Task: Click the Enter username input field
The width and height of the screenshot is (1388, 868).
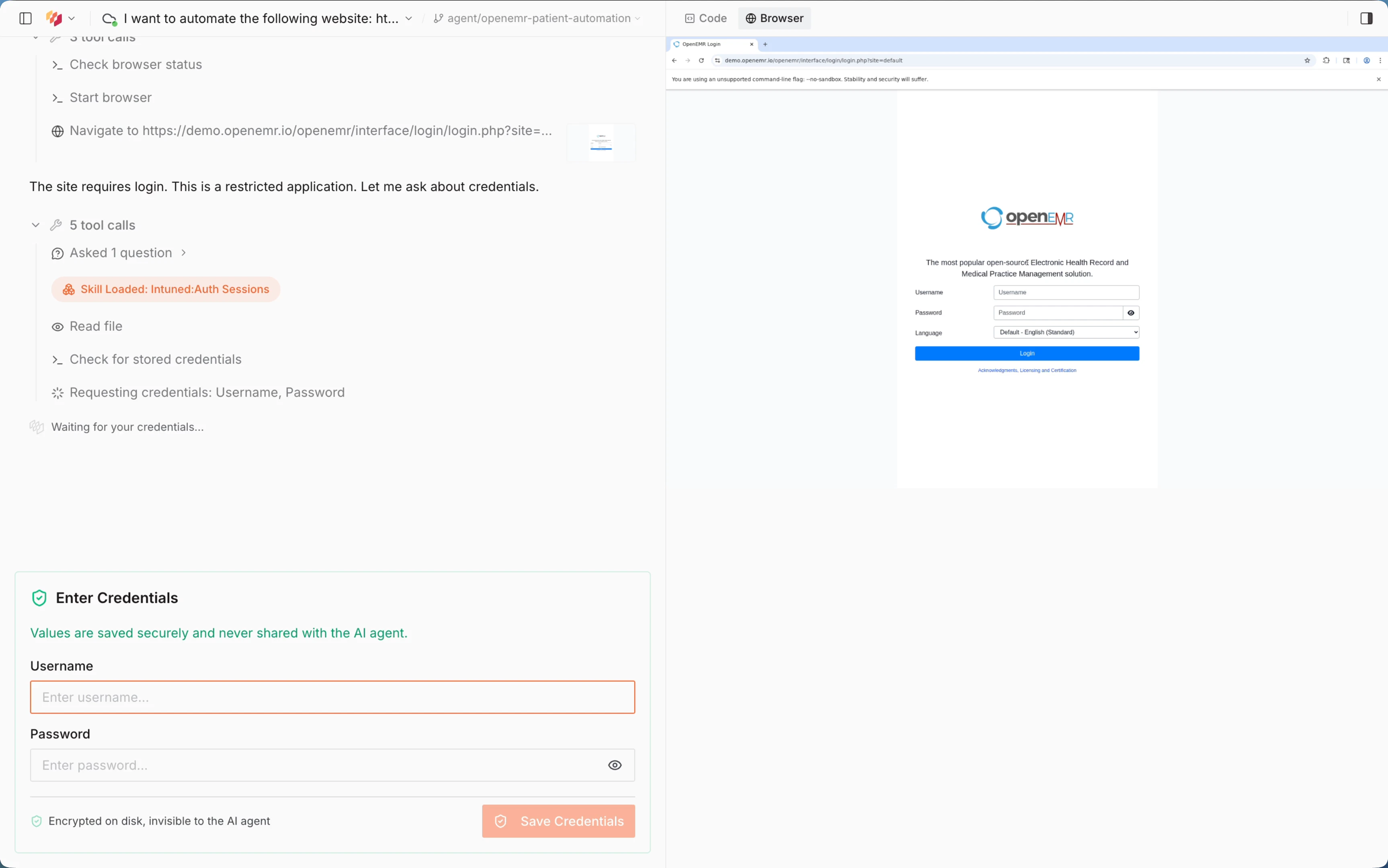Action: [332, 697]
